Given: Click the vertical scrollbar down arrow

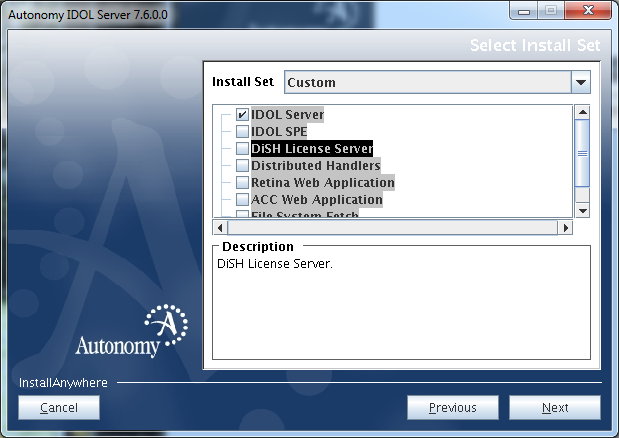Looking at the screenshot, I should click(x=582, y=210).
